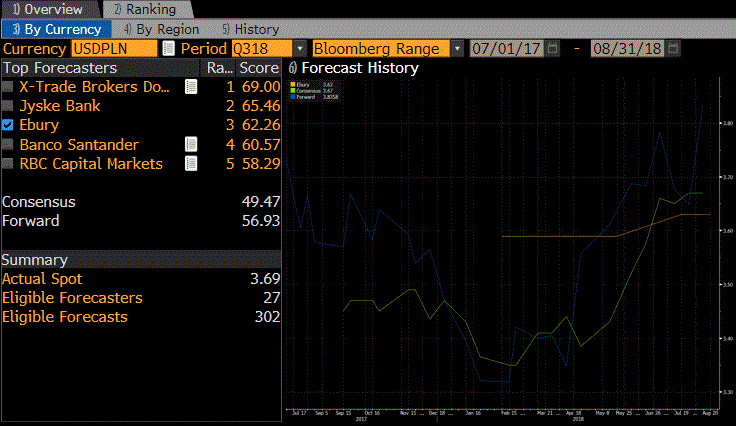This screenshot has height=426, width=736.
Task: Click the Jyske Bank forecaster name
Action: pos(60,106)
